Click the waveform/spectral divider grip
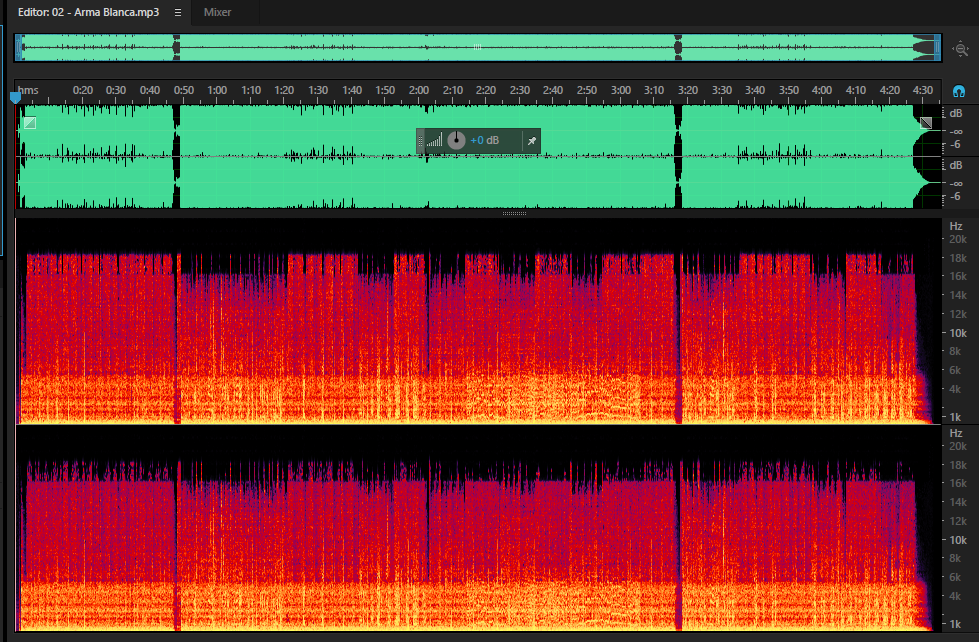The image size is (979, 642). tap(514, 214)
